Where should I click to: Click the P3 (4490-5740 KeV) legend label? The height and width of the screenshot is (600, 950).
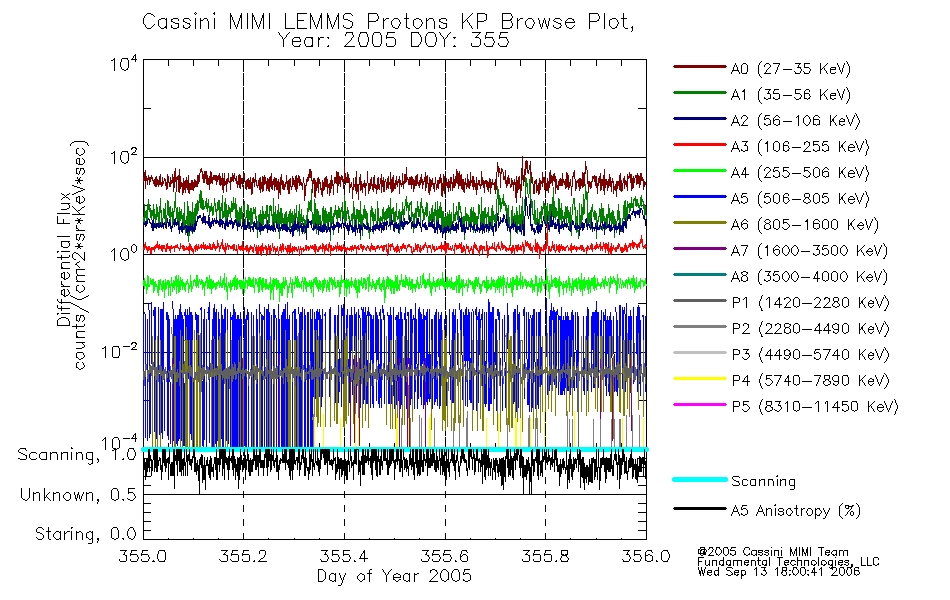tap(811, 355)
